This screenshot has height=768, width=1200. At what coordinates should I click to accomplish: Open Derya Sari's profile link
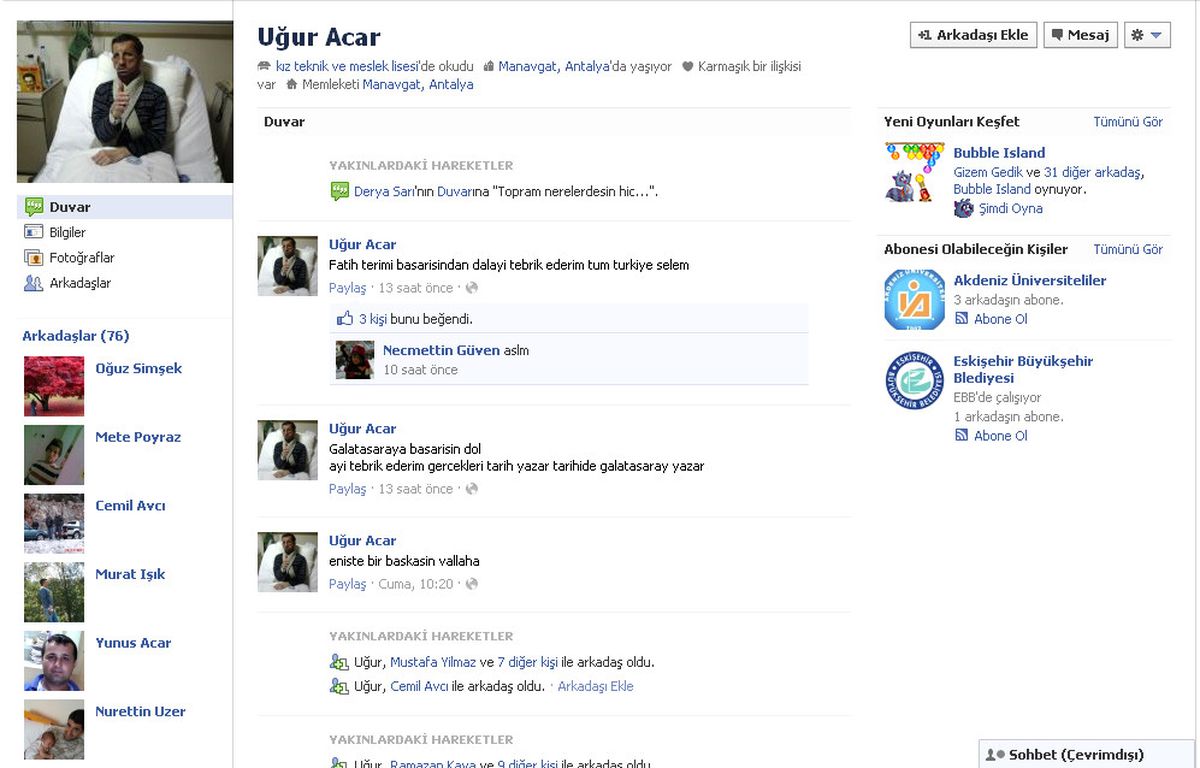coord(384,191)
